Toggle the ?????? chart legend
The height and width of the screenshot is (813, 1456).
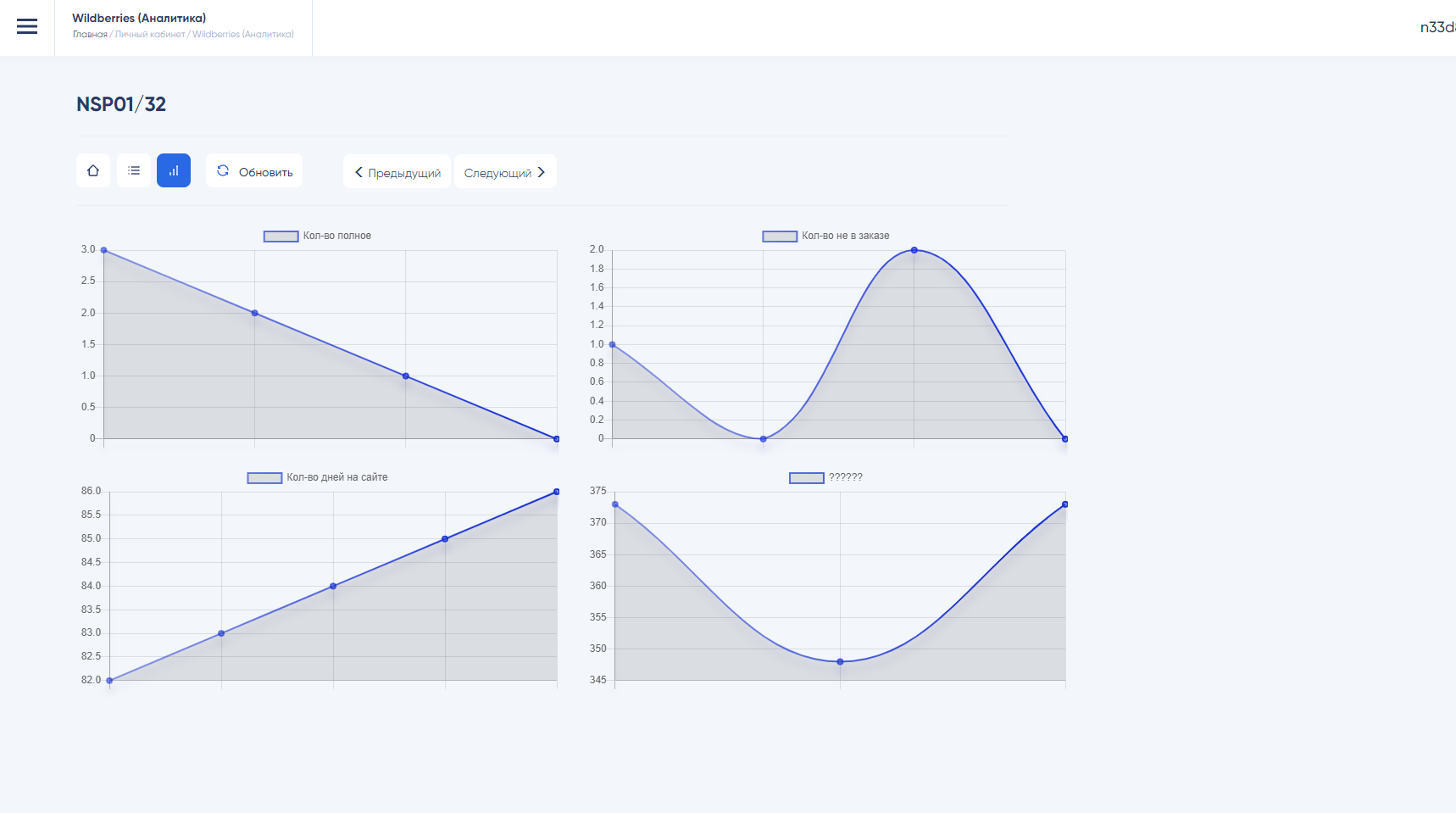click(x=807, y=478)
